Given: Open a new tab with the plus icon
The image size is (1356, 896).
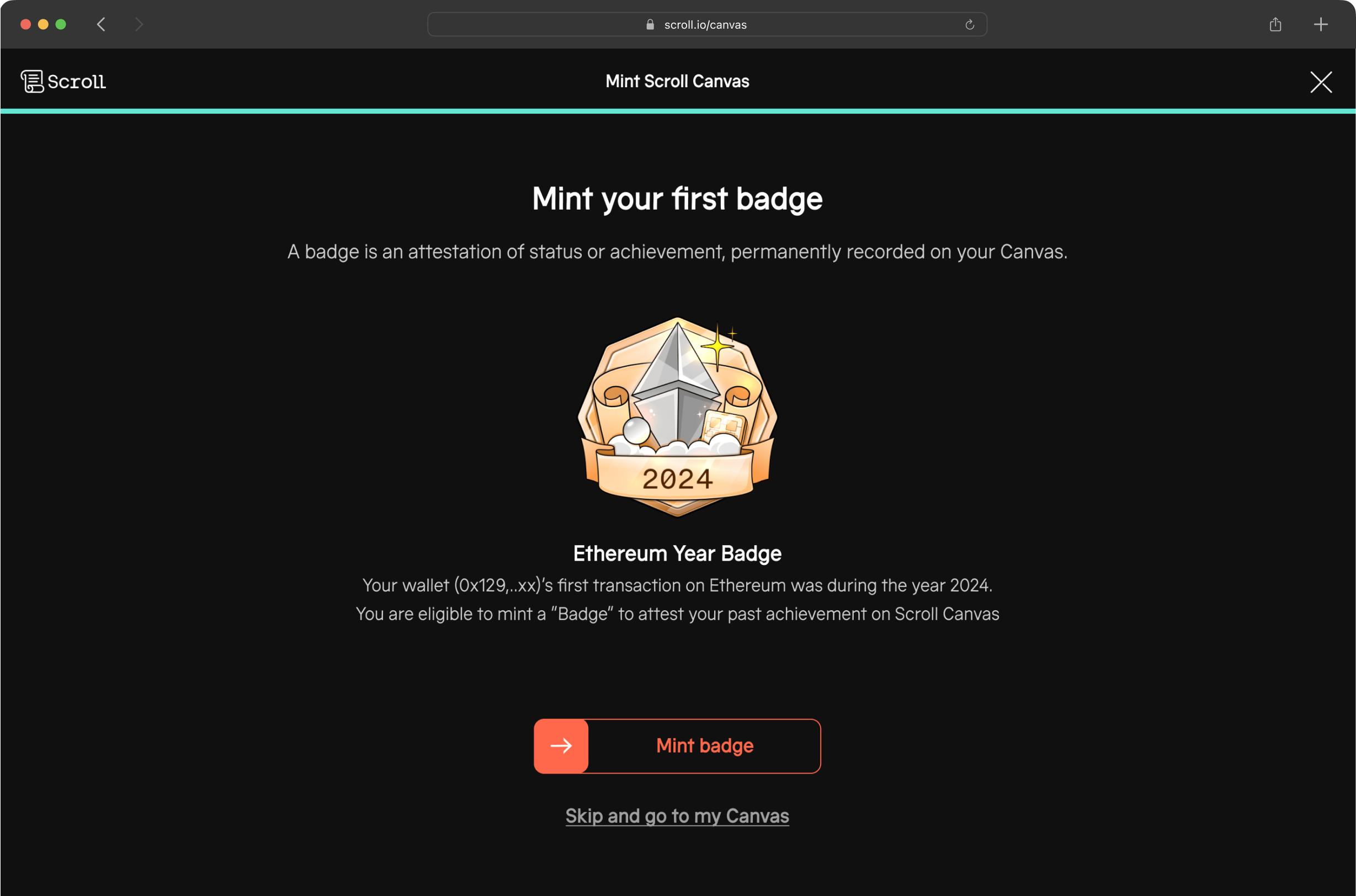Looking at the screenshot, I should (1321, 25).
